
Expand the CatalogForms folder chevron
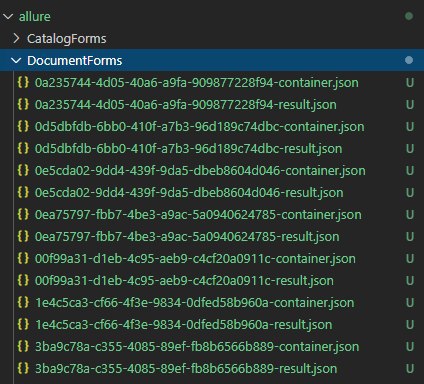16,38
